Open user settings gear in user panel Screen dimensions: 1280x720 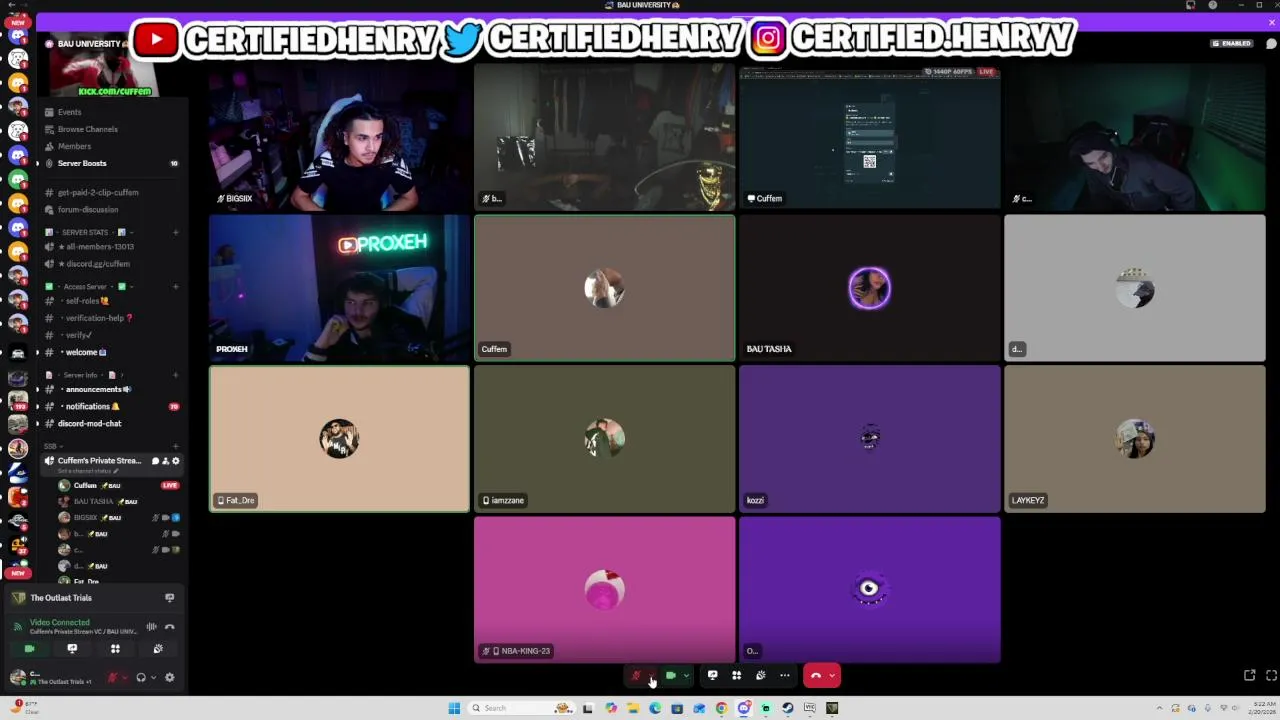[169, 677]
